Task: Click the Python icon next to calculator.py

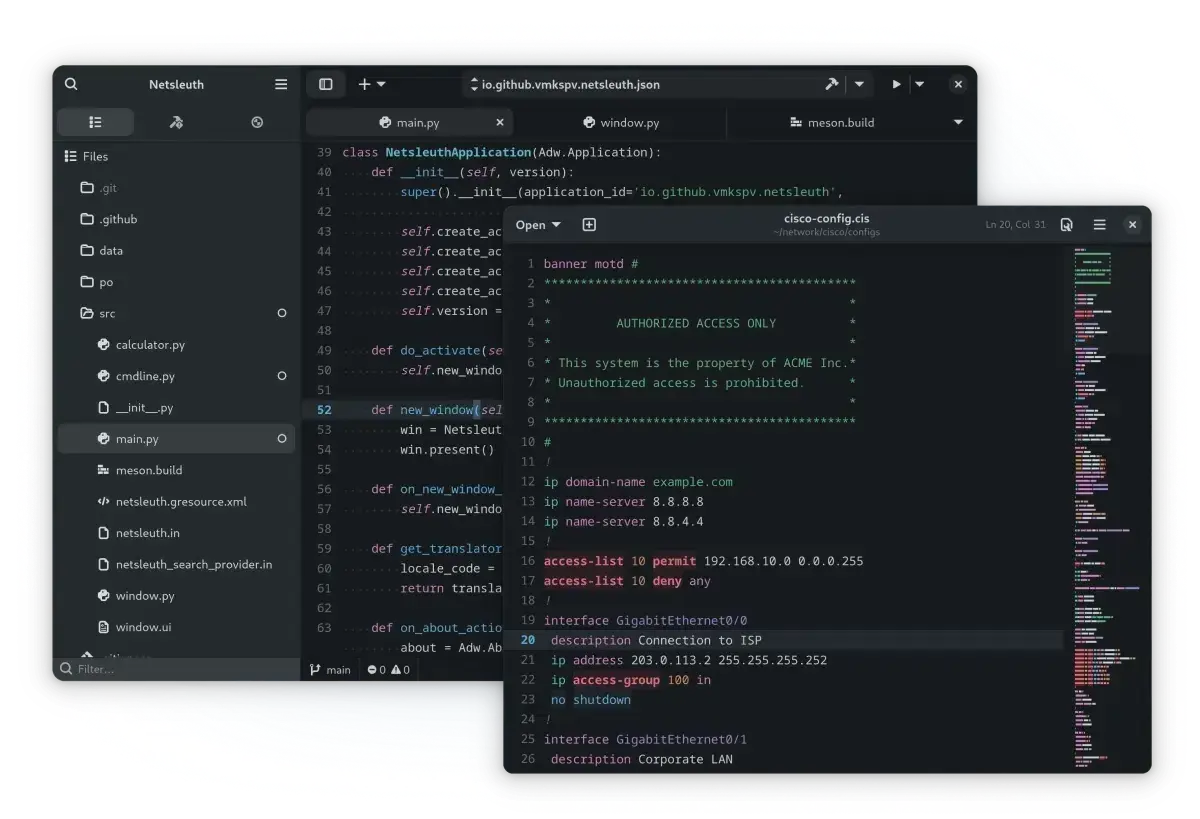Action: pyautogui.click(x=103, y=344)
